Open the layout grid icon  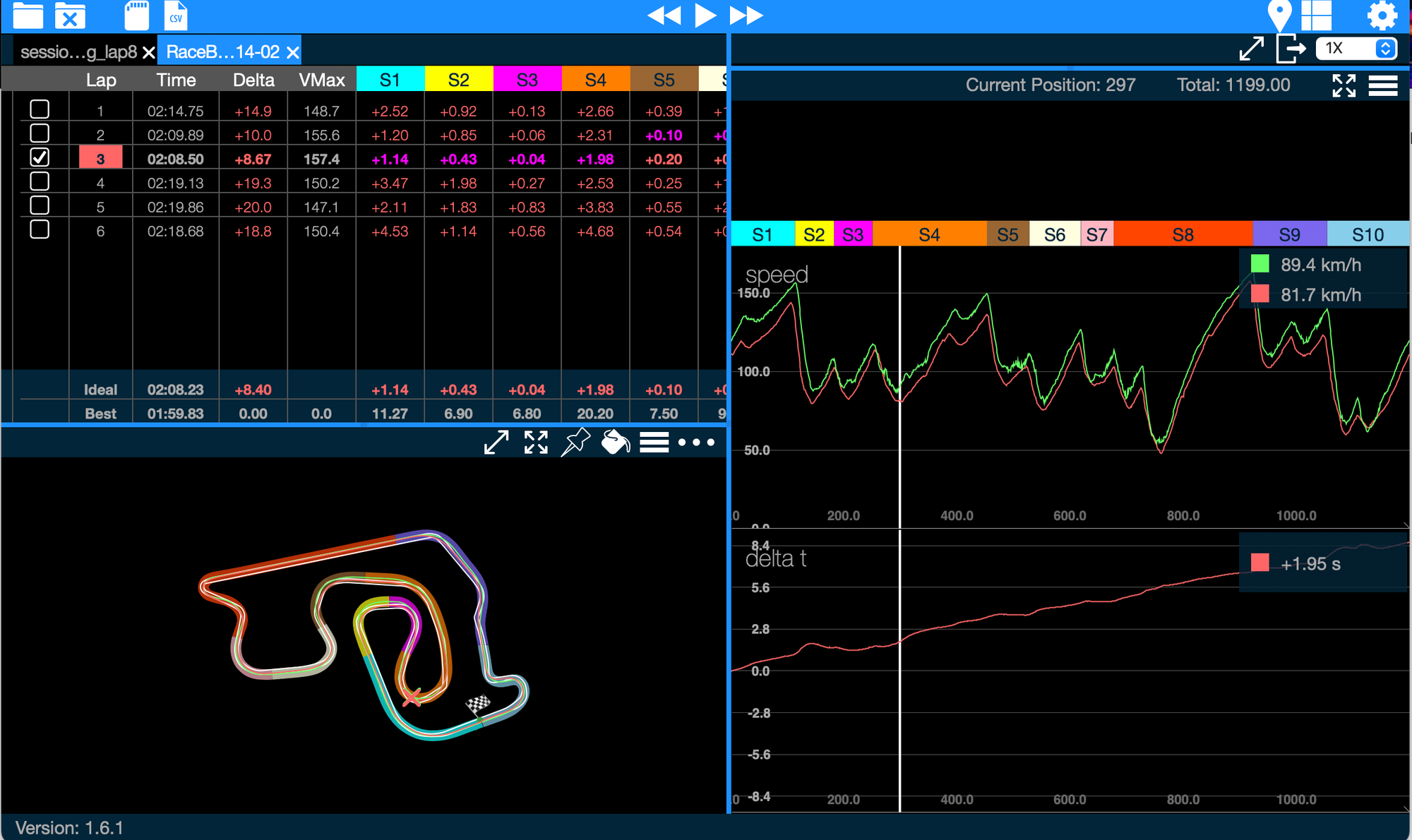pos(1317,16)
